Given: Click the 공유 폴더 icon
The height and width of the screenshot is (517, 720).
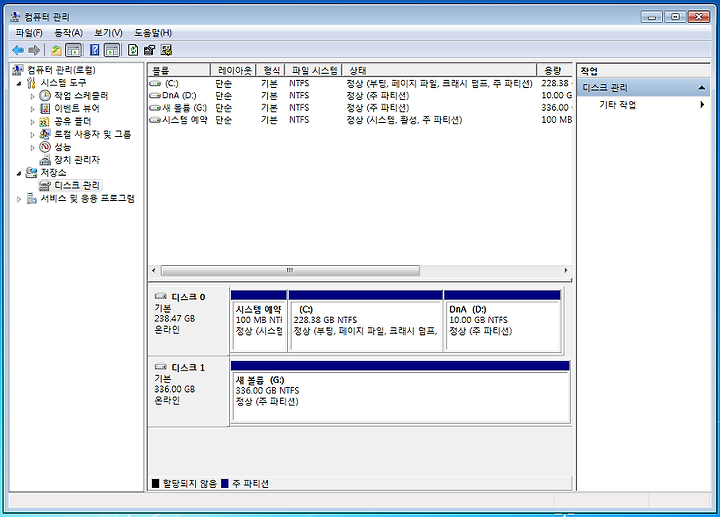Looking at the screenshot, I should point(44,121).
